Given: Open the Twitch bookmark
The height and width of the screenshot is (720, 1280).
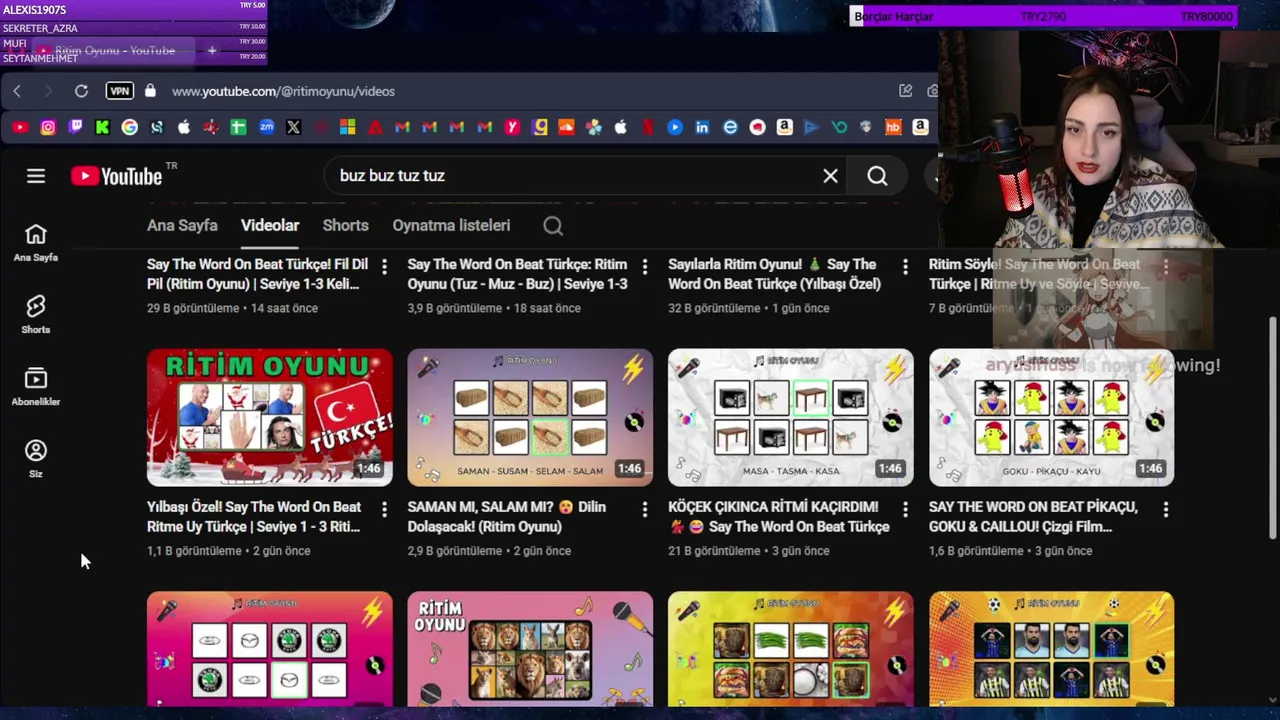Looking at the screenshot, I should pos(75,127).
